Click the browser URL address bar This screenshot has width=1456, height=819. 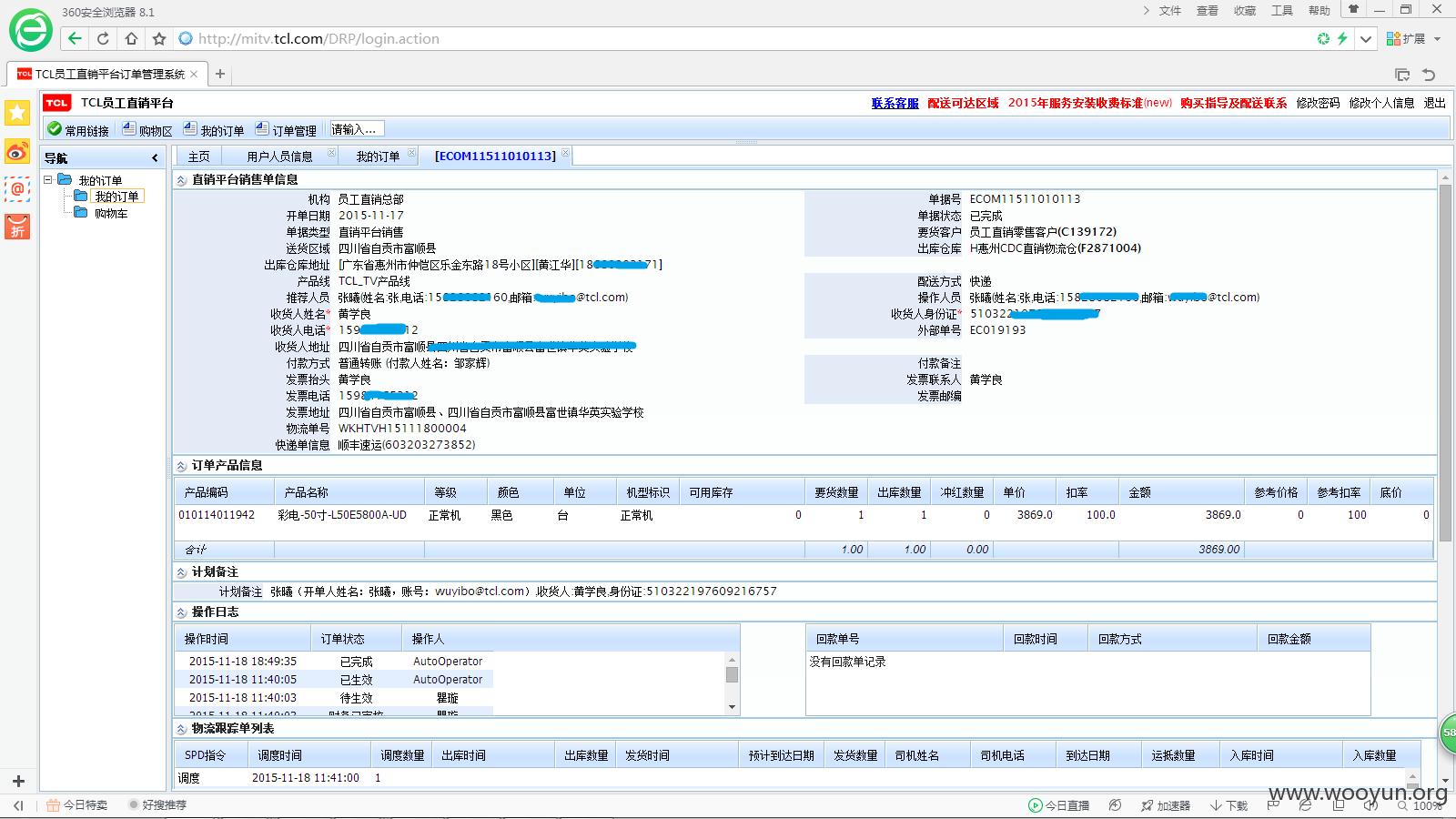tap(746, 38)
